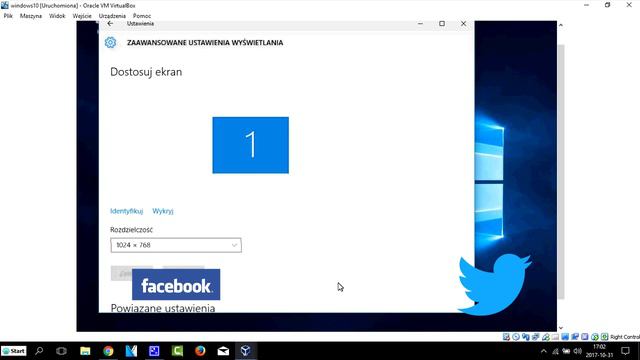Image resolution: width=640 pixels, height=360 pixels.
Task: Switch to VirtualBox taskbar icon
Action: pyautogui.click(x=245, y=351)
